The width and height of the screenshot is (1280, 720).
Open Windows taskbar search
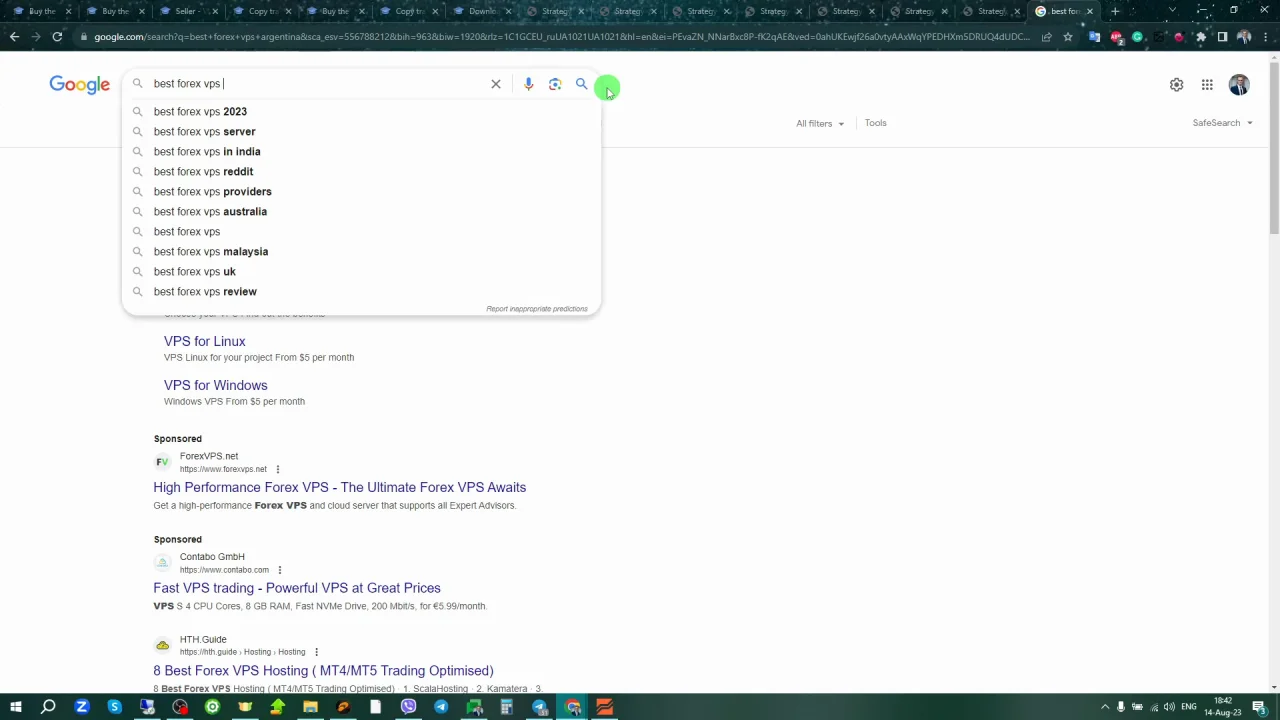tap(48, 707)
